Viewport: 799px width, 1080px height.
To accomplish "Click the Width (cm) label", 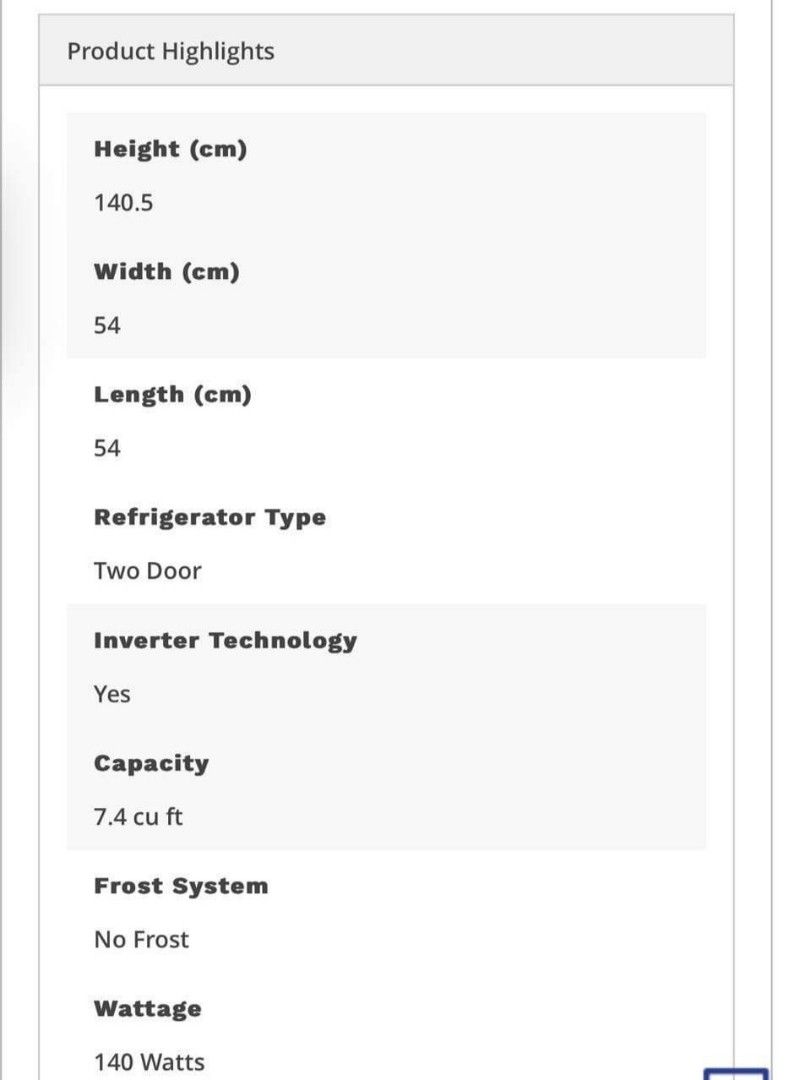I will tap(167, 272).
